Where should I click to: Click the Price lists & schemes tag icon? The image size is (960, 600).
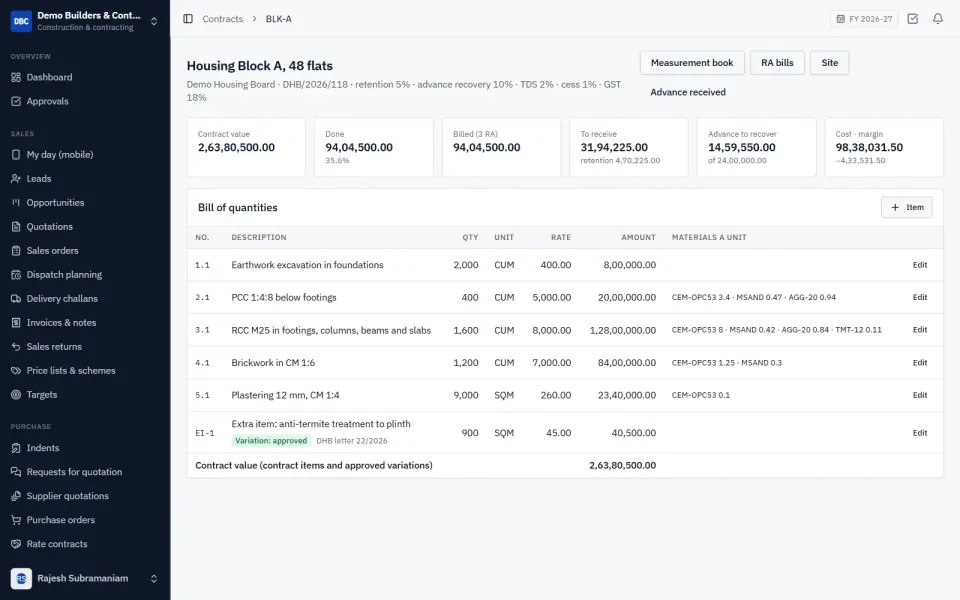[16, 370]
